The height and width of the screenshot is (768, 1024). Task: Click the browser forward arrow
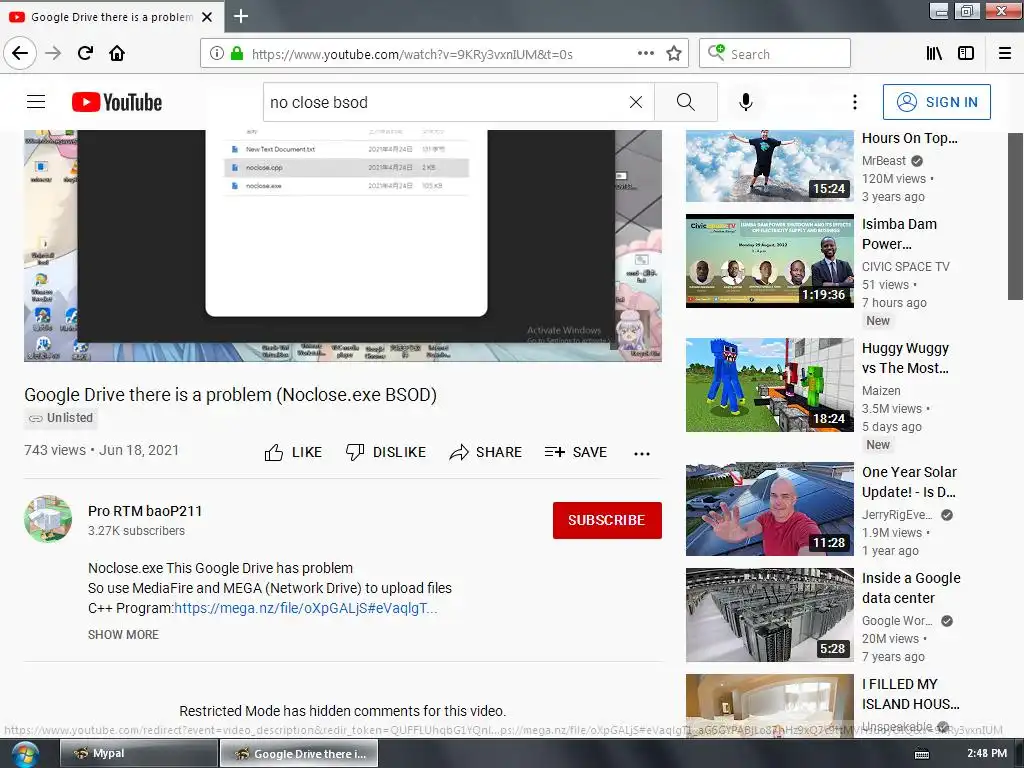[54, 53]
